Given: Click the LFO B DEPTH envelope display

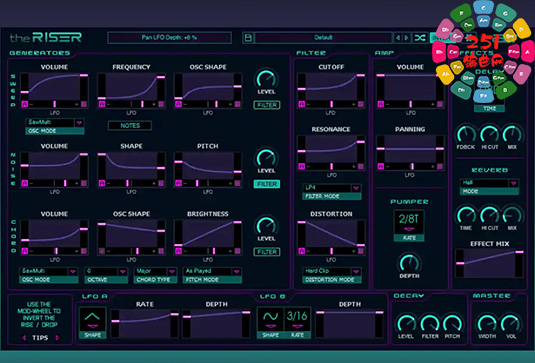Looking at the screenshot, I should point(349,323).
